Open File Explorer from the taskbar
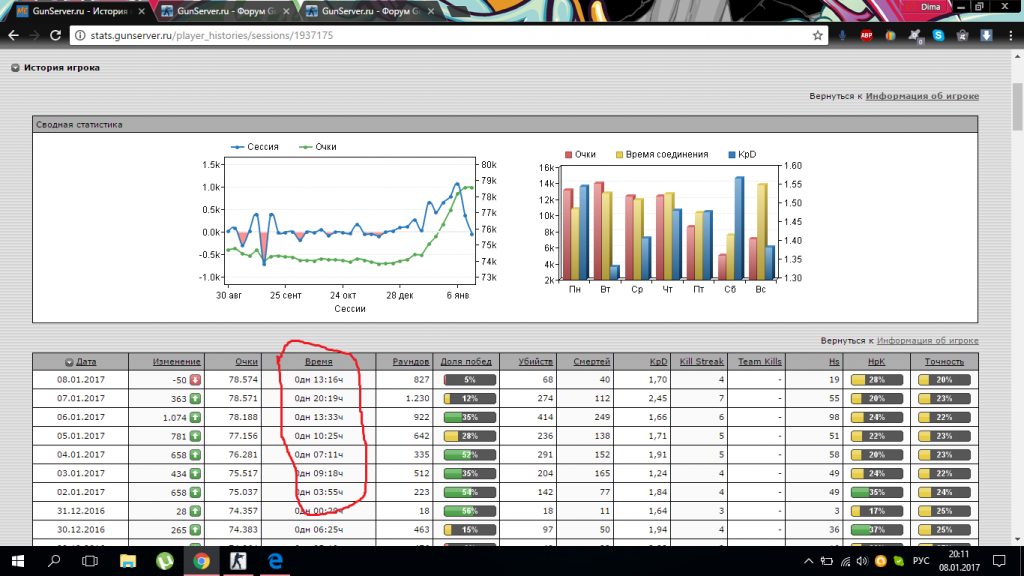1024x576 pixels. pos(126,561)
